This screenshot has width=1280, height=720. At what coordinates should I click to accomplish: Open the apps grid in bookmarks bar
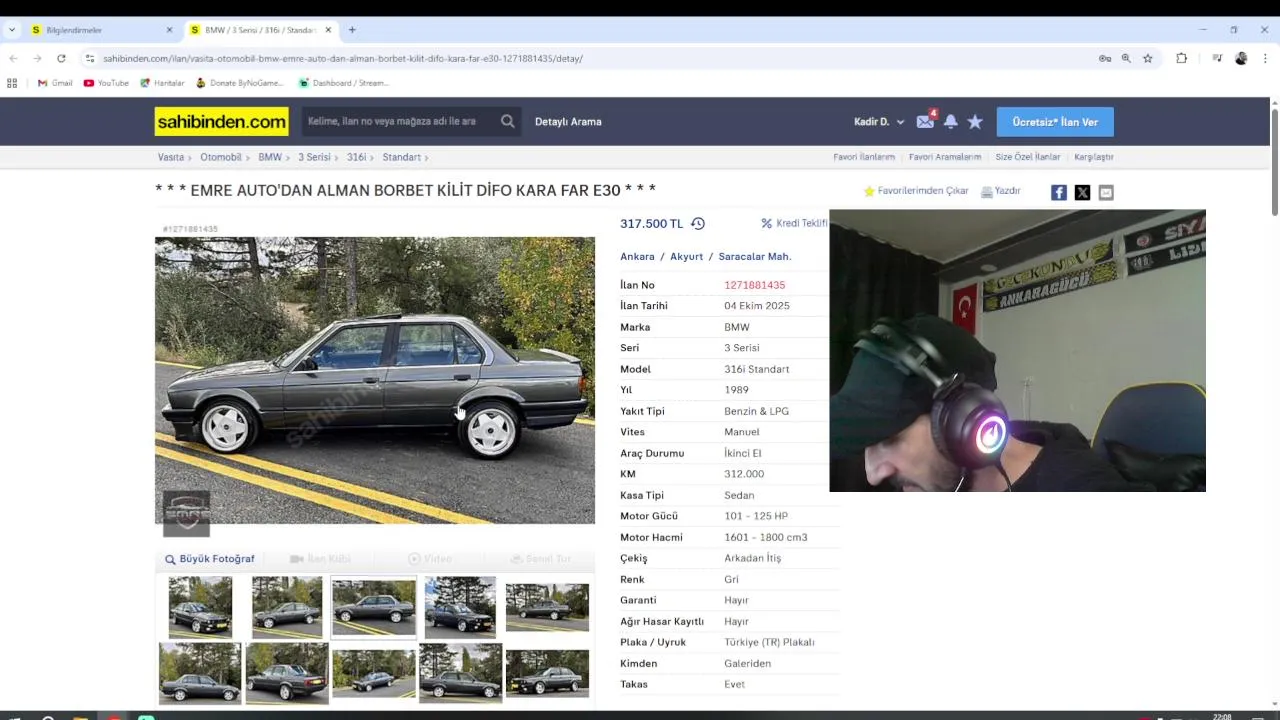click(x=12, y=83)
